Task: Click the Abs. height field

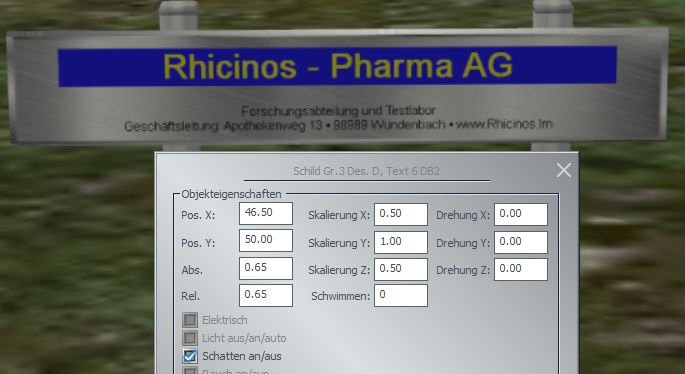Action: (266, 268)
